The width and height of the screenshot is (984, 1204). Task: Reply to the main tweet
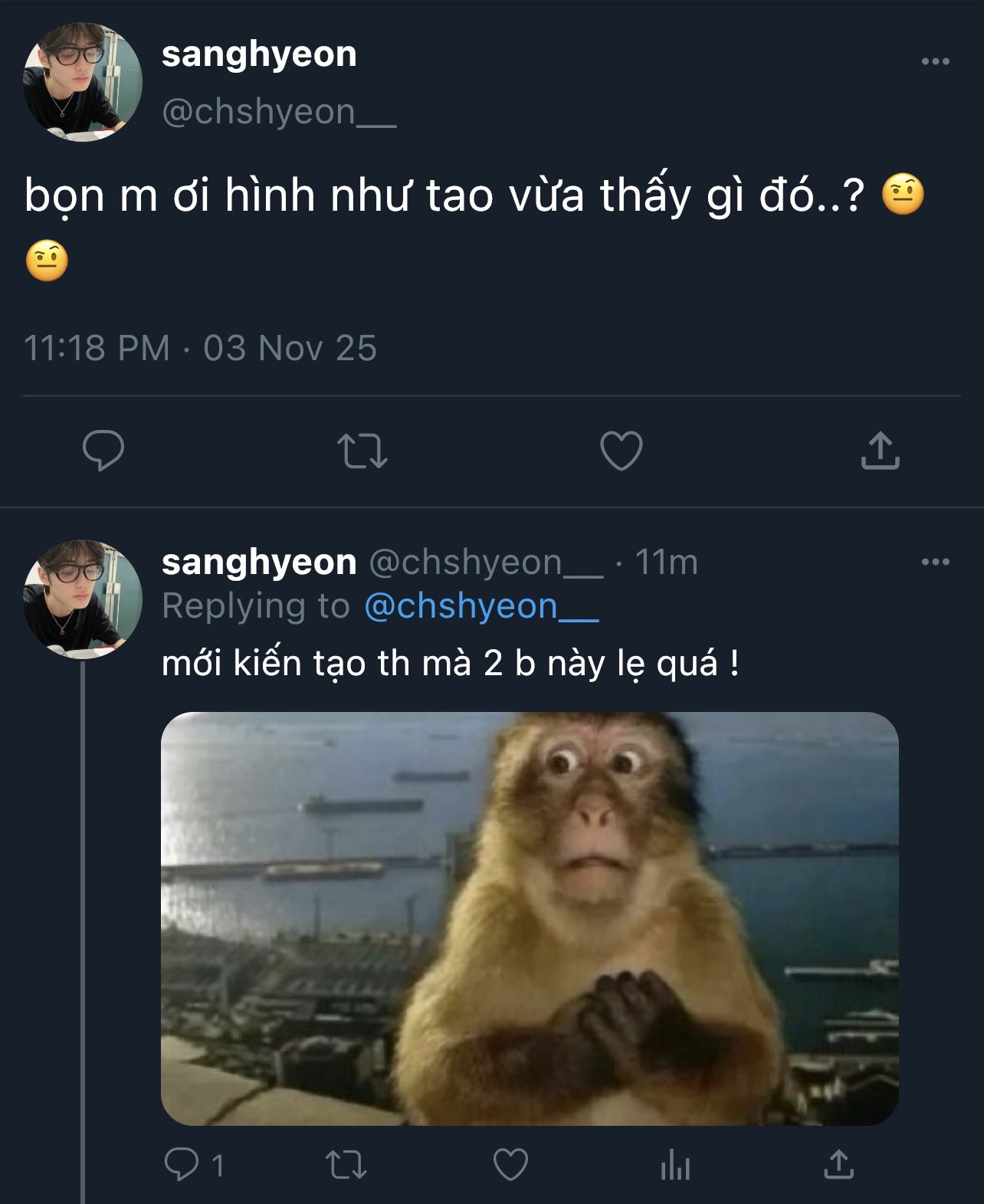pyautogui.click(x=103, y=450)
